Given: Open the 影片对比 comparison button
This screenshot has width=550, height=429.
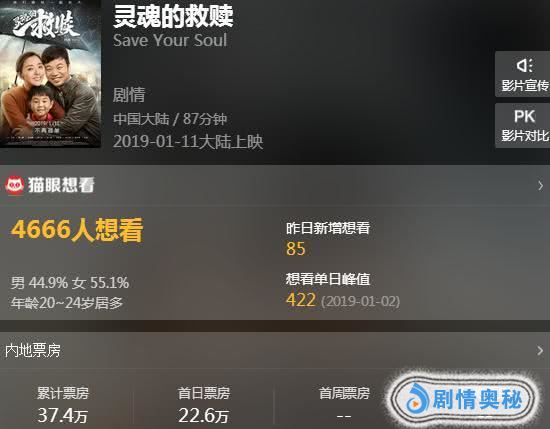Looking at the screenshot, I should pyautogui.click(x=523, y=125).
